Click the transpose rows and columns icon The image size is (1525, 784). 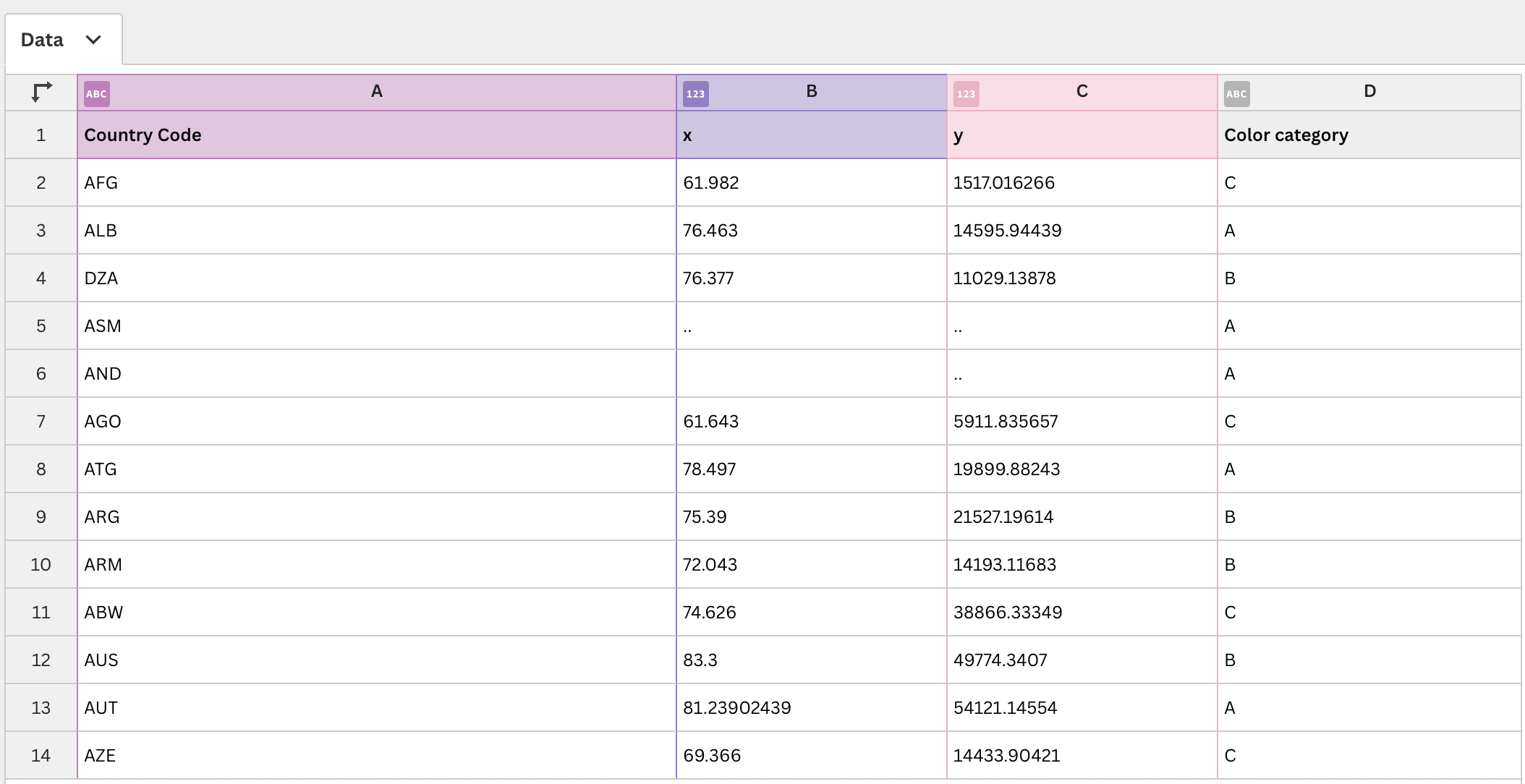tap(41, 92)
